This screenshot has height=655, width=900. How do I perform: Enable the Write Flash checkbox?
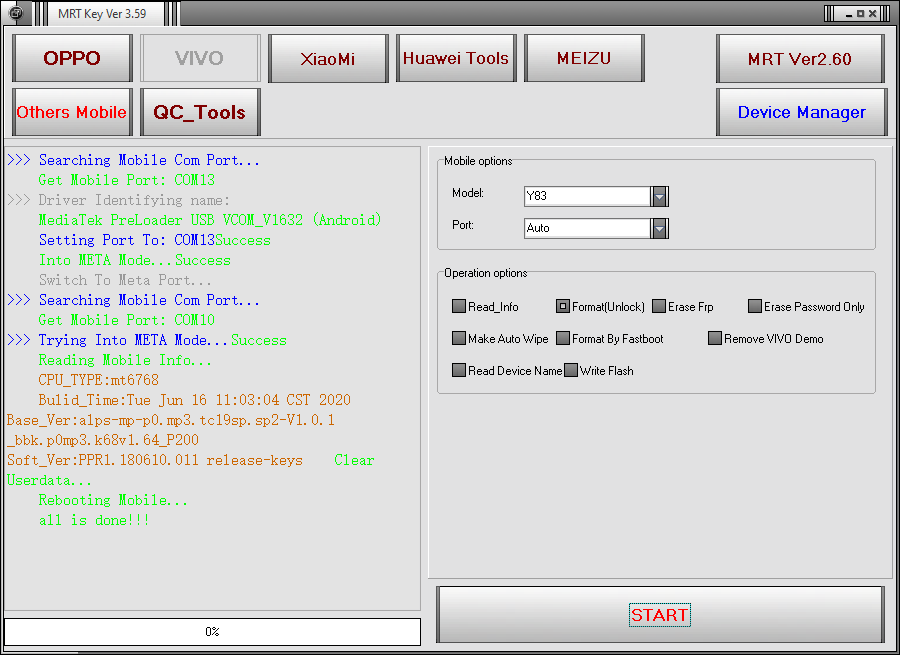(571, 371)
